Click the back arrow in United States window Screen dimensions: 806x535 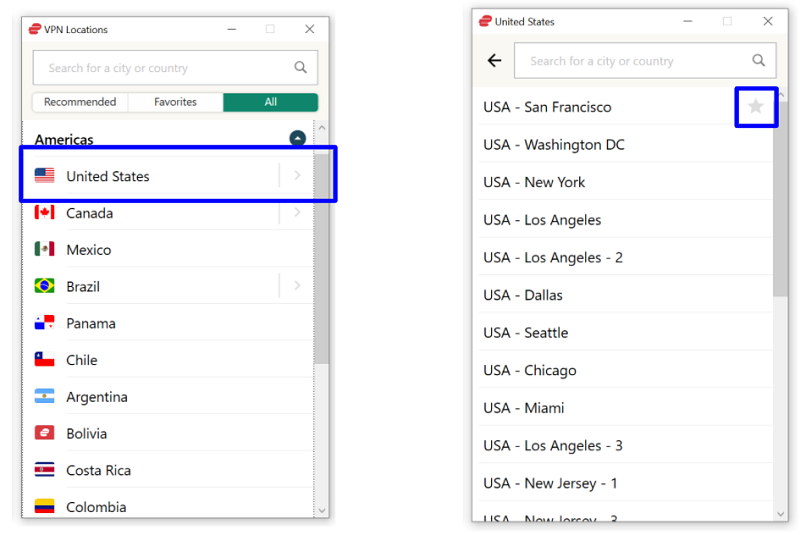(x=494, y=61)
